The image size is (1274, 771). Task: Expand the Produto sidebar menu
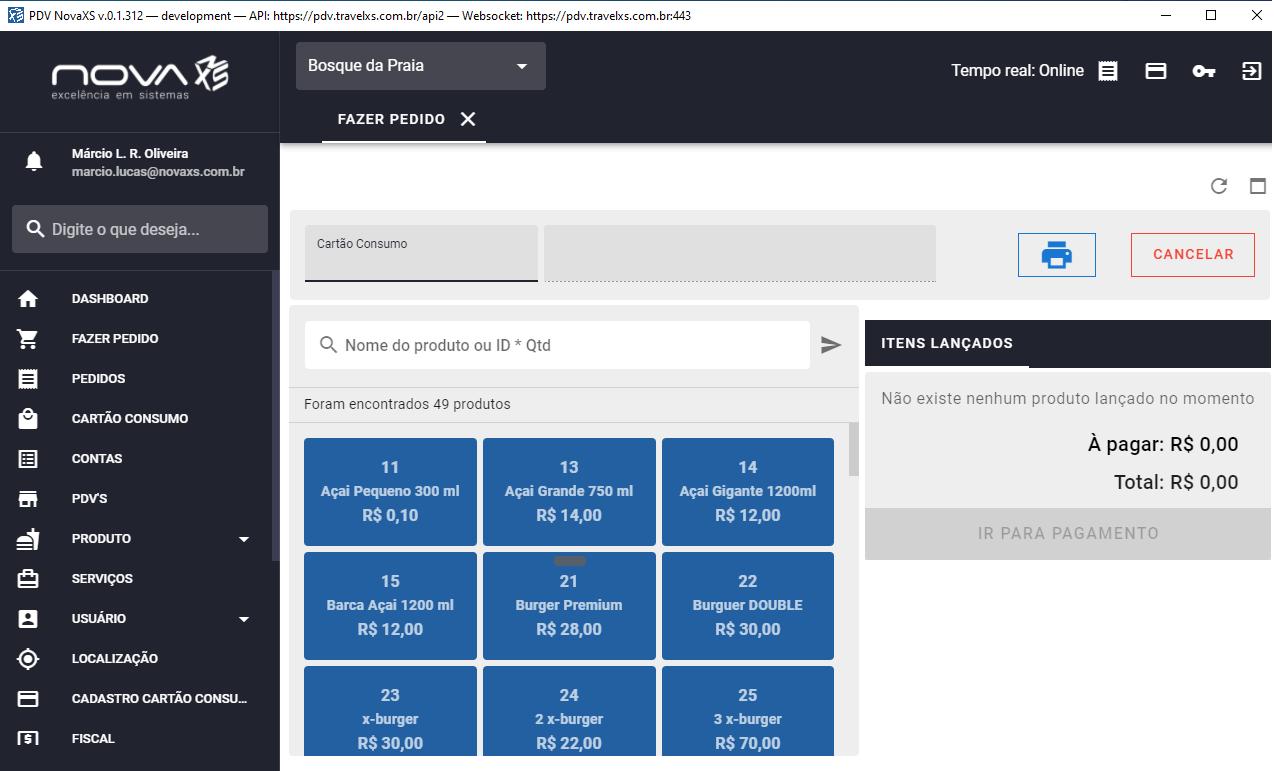click(x=244, y=539)
